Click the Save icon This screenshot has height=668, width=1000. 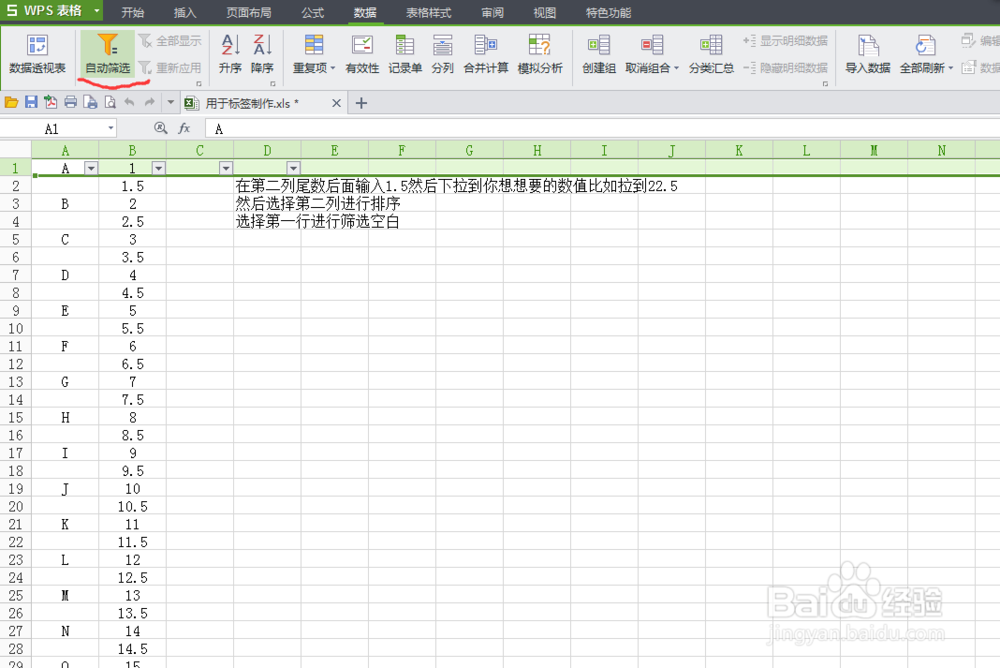tap(31, 102)
